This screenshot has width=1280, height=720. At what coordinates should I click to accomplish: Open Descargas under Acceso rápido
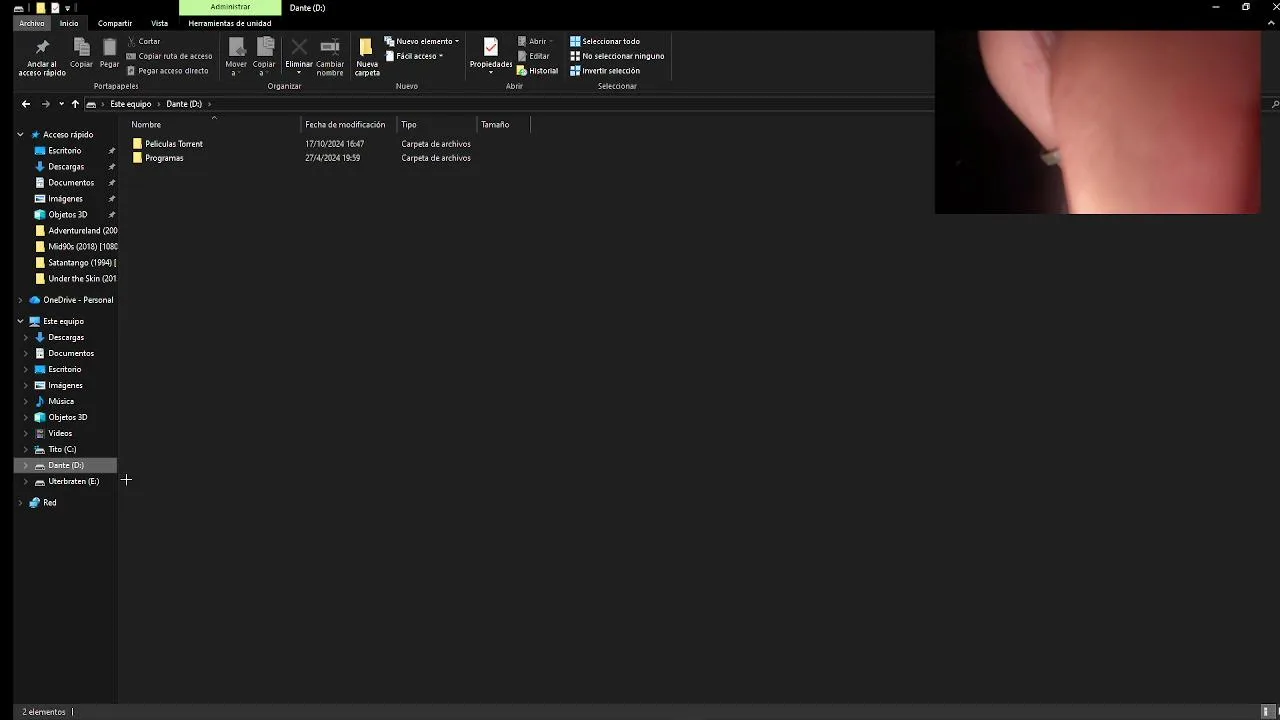click(66, 167)
